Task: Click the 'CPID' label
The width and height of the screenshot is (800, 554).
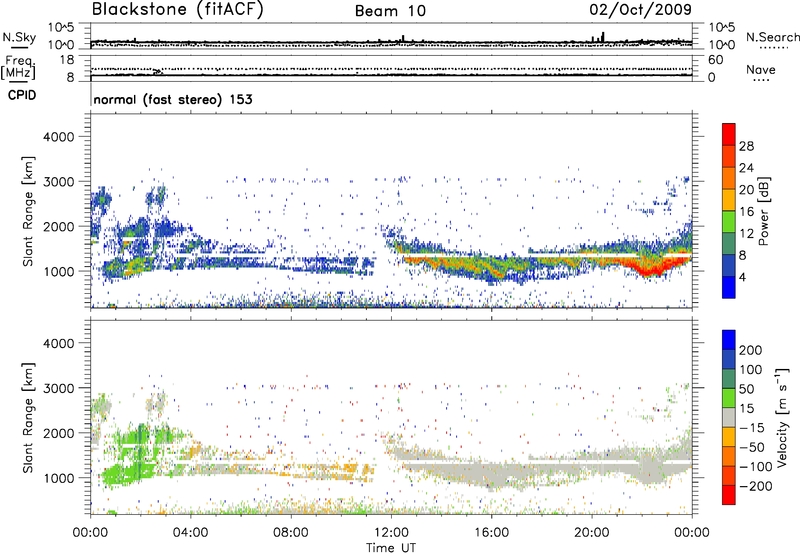Action: pos(22,95)
